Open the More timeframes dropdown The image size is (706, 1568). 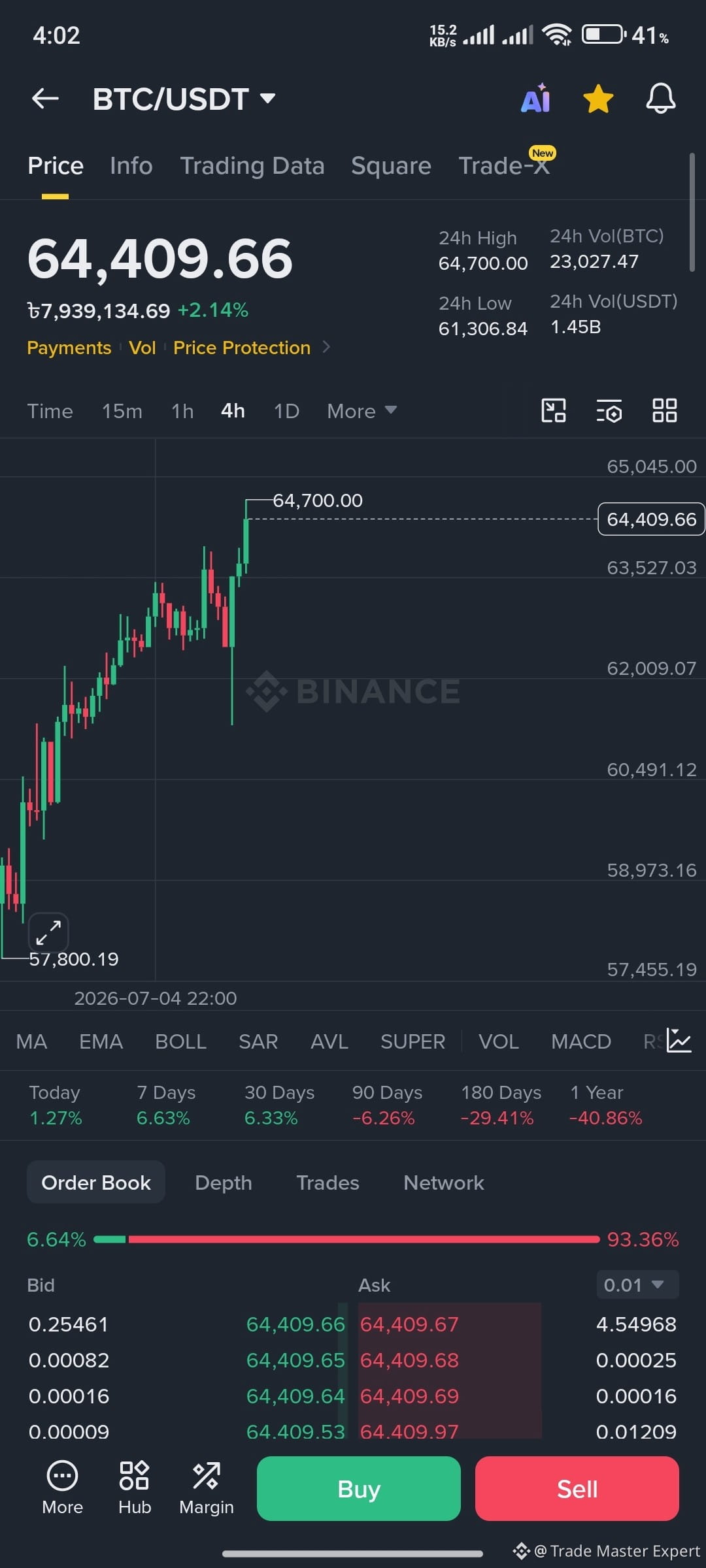[361, 411]
